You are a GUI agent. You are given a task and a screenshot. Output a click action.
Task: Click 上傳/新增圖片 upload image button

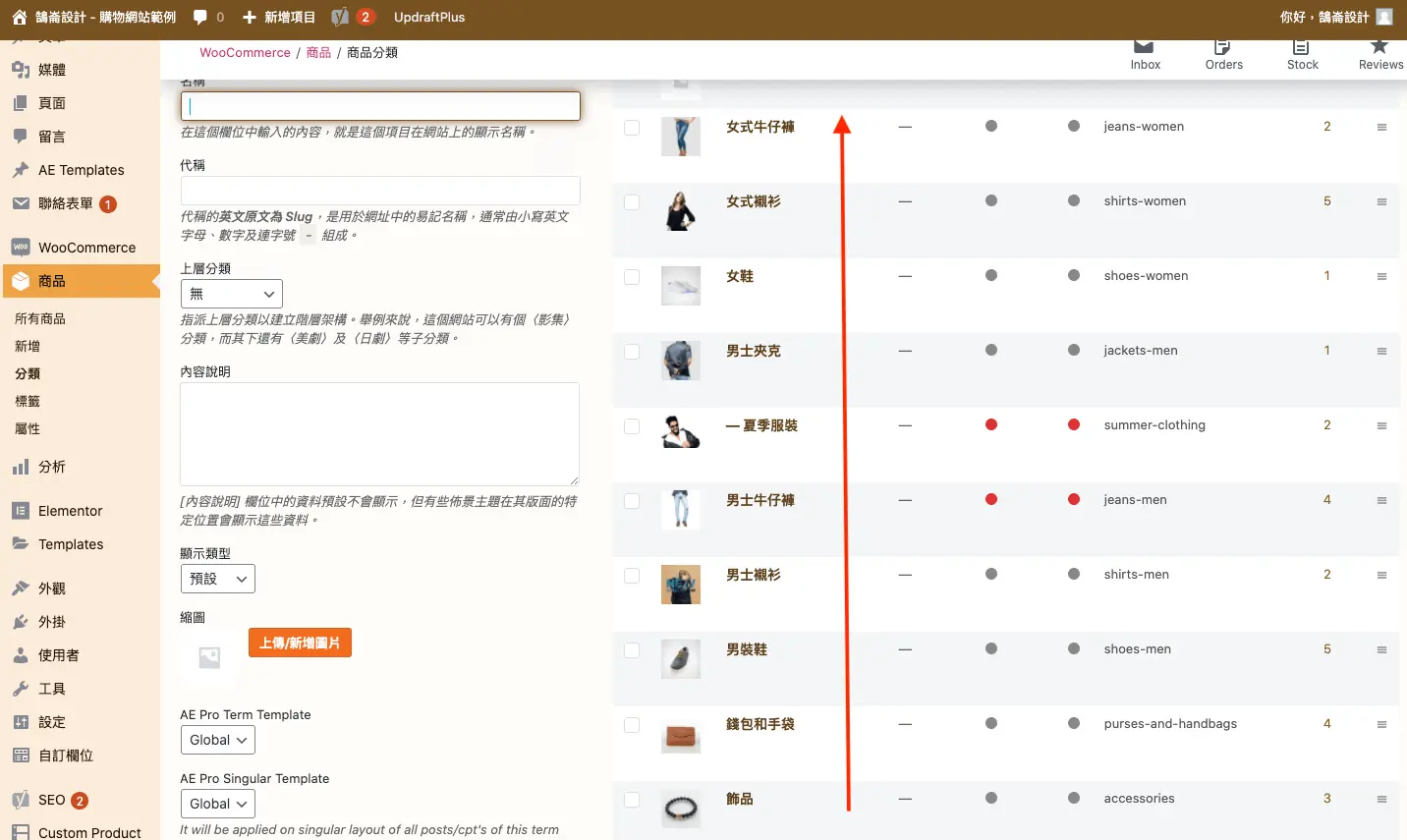click(300, 643)
